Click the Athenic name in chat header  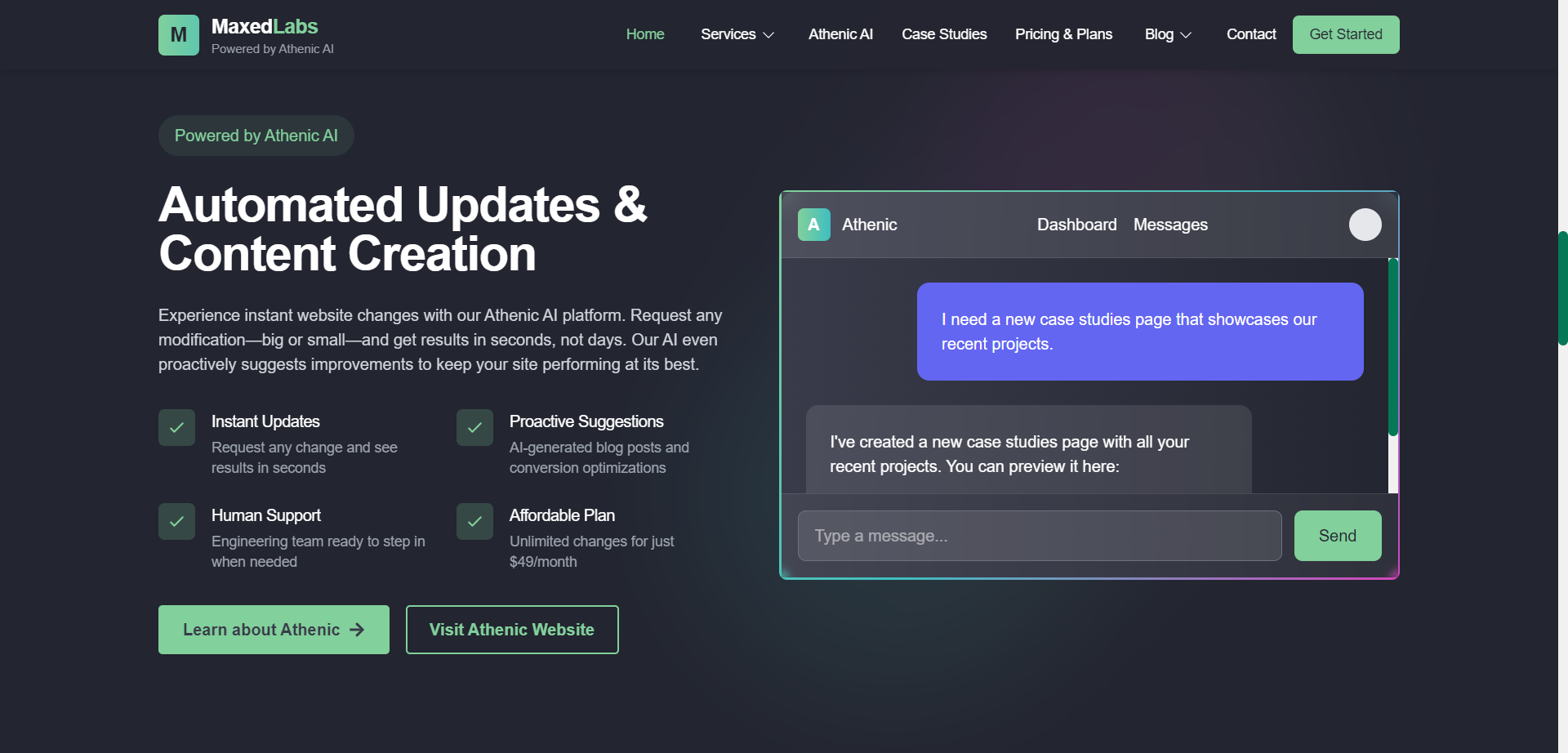(x=870, y=225)
